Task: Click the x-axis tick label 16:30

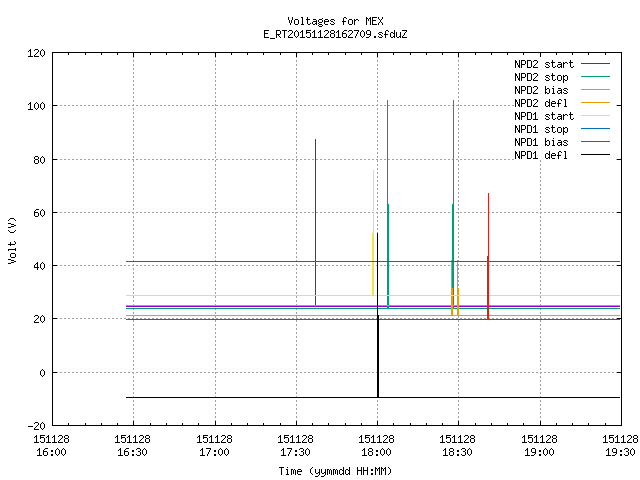Action: click(132, 452)
